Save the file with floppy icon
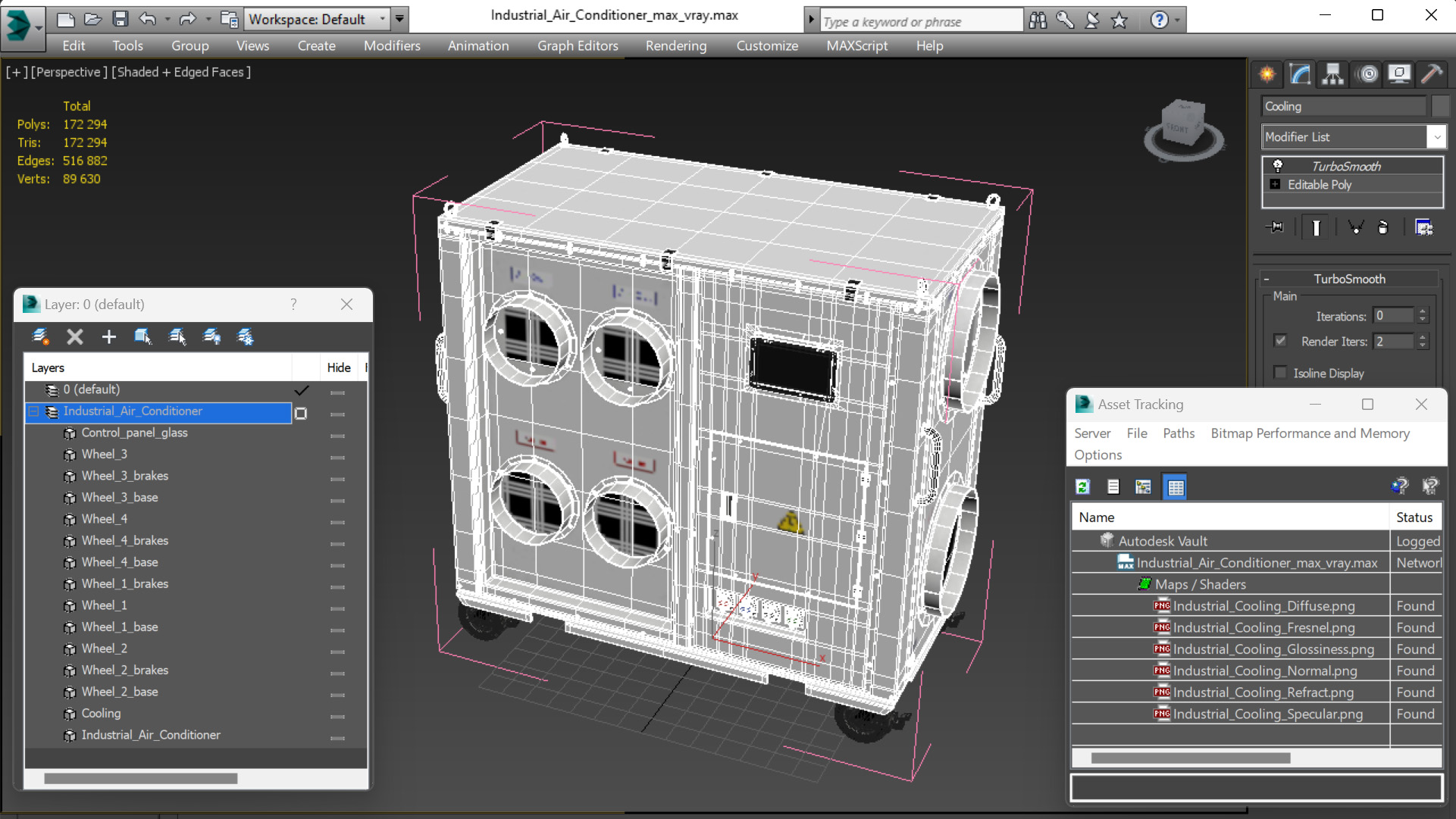The width and height of the screenshot is (1456, 819). pyautogui.click(x=120, y=19)
